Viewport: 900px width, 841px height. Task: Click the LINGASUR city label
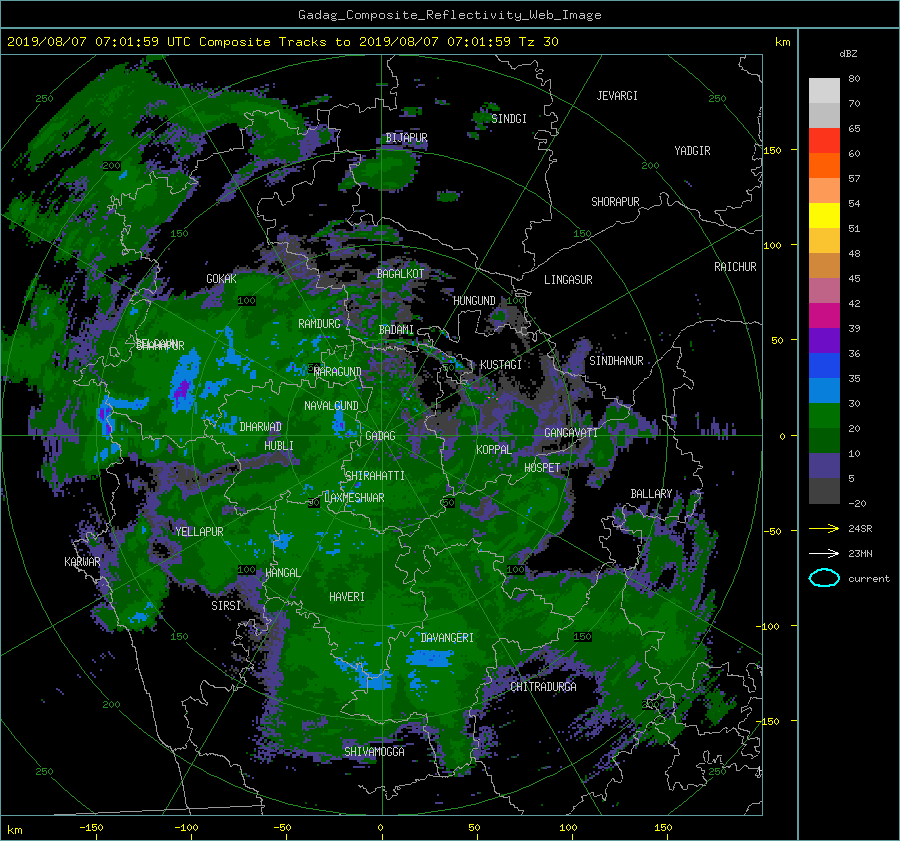click(568, 280)
